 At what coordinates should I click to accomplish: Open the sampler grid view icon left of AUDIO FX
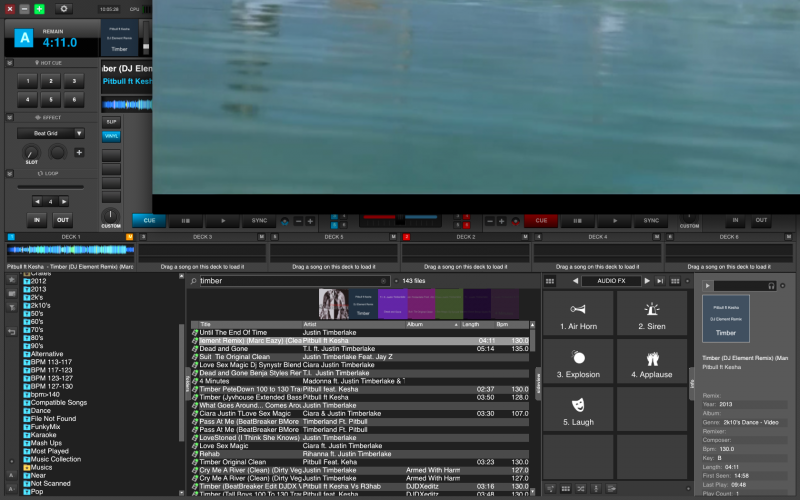549,281
